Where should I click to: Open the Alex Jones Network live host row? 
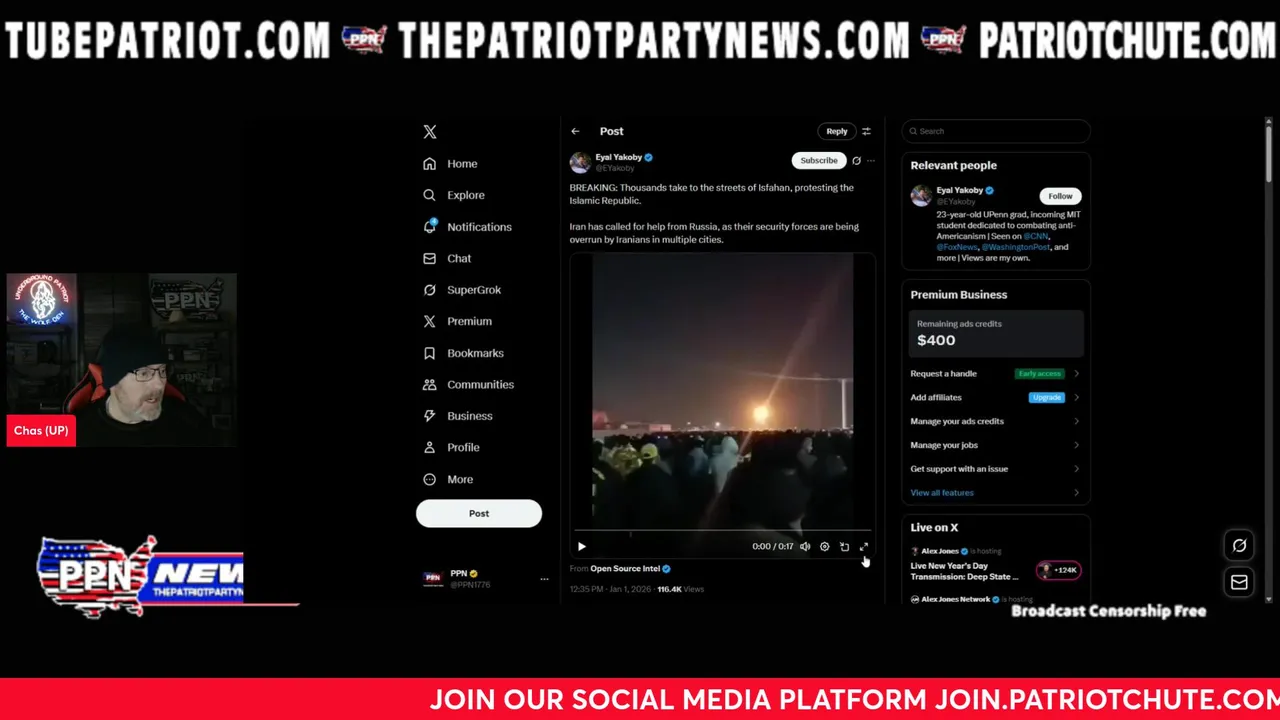pos(971,599)
